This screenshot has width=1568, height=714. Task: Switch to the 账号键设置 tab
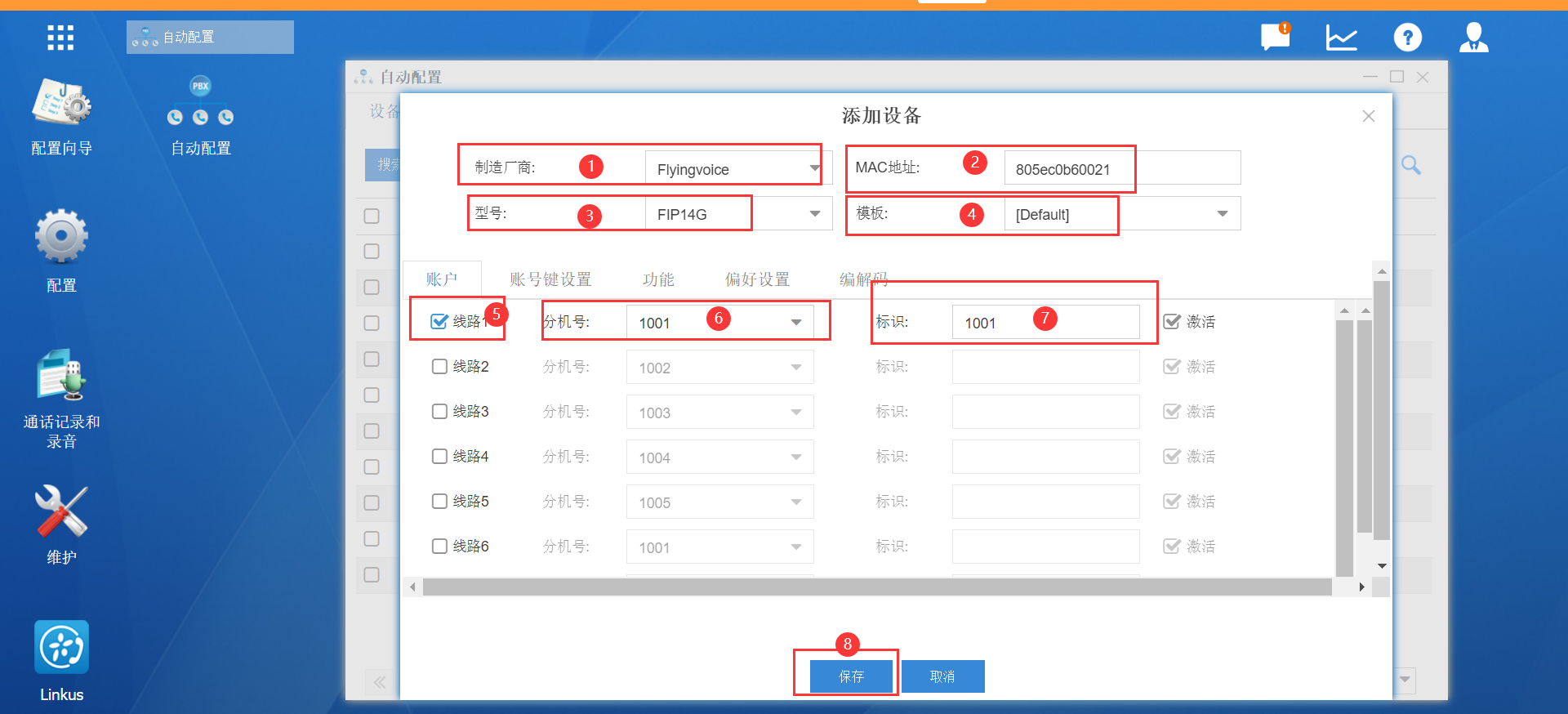(550, 279)
